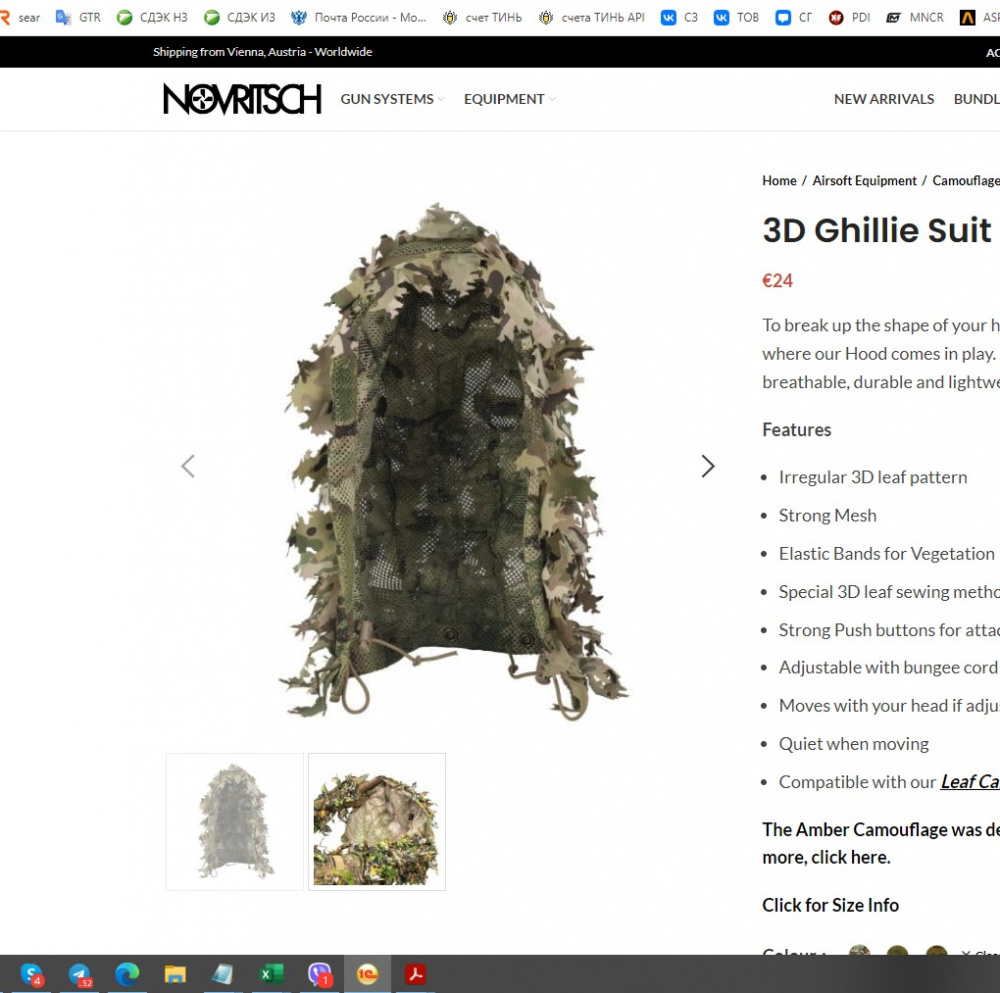The height and width of the screenshot is (993, 1000).
Task: Open the PDI bookmark
Action: pyautogui.click(x=849, y=17)
